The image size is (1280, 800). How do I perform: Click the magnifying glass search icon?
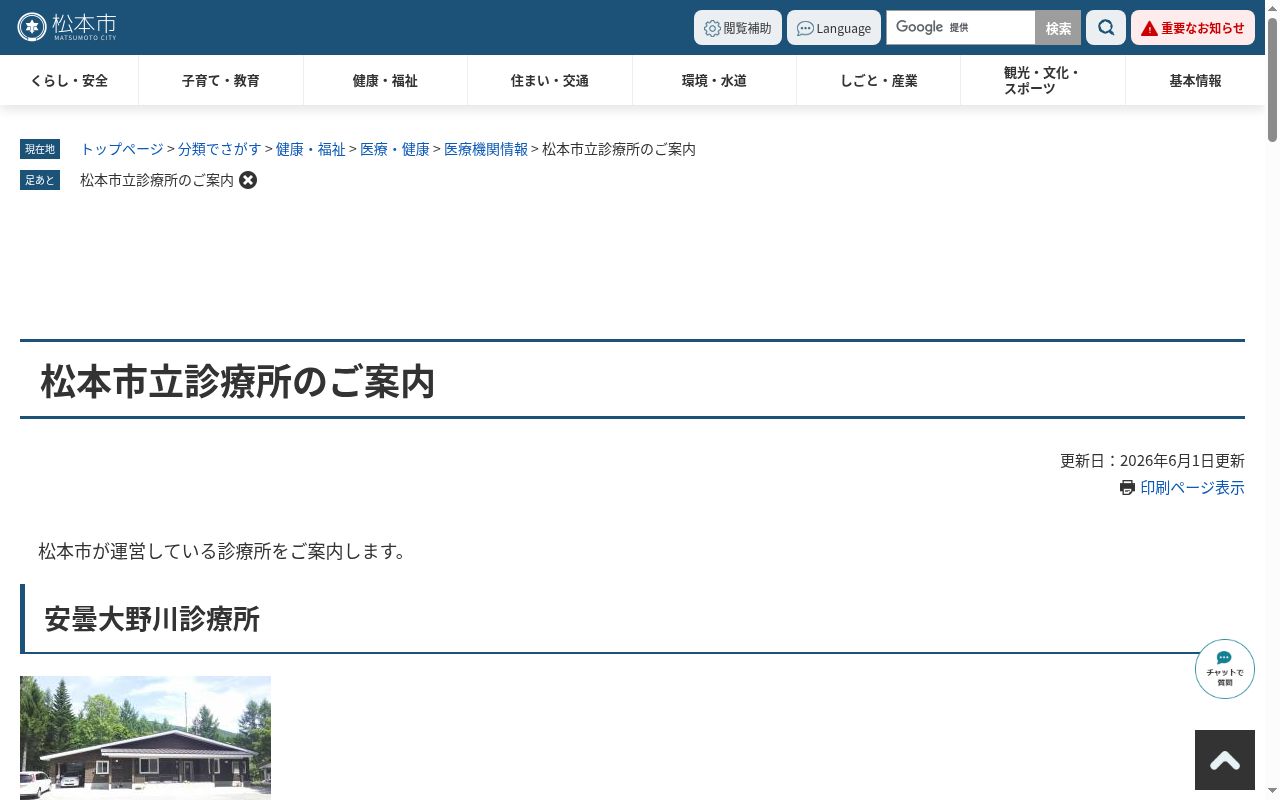(x=1106, y=28)
